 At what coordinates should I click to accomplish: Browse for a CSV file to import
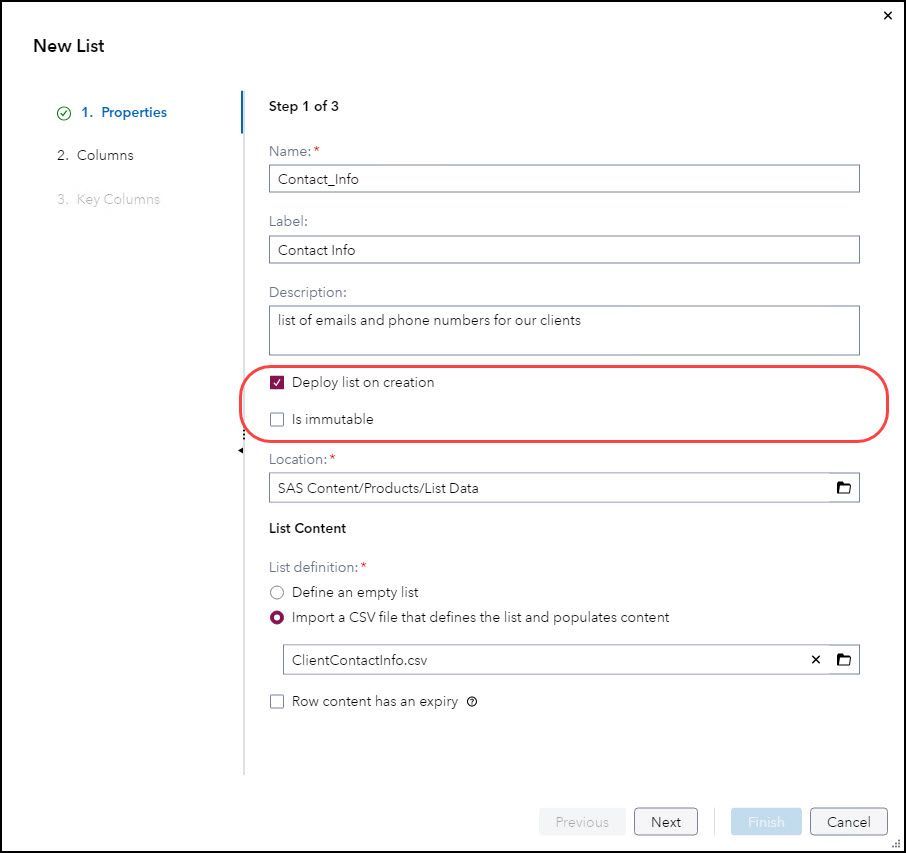tap(844, 660)
